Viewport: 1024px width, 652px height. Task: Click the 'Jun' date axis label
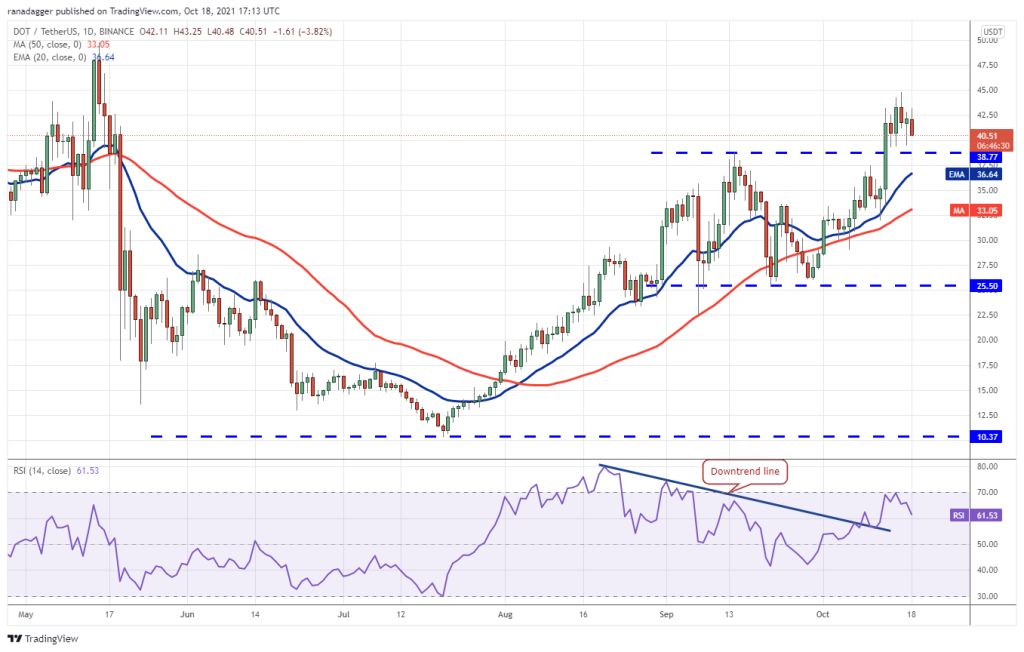(187, 614)
